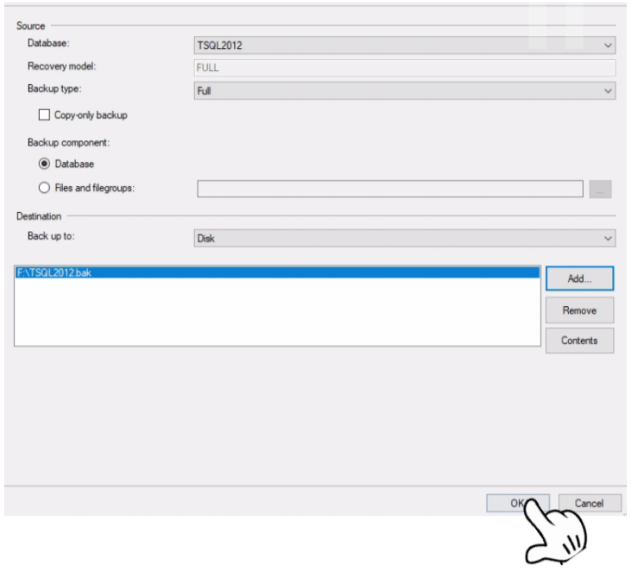Enable the Copy-only backup checkbox
This screenshot has height=575, width=631.
click(44, 115)
